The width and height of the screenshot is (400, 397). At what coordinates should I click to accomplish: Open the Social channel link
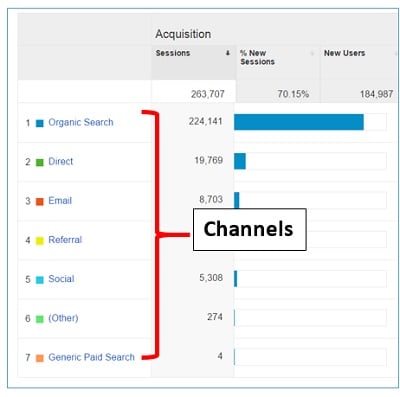(61, 279)
